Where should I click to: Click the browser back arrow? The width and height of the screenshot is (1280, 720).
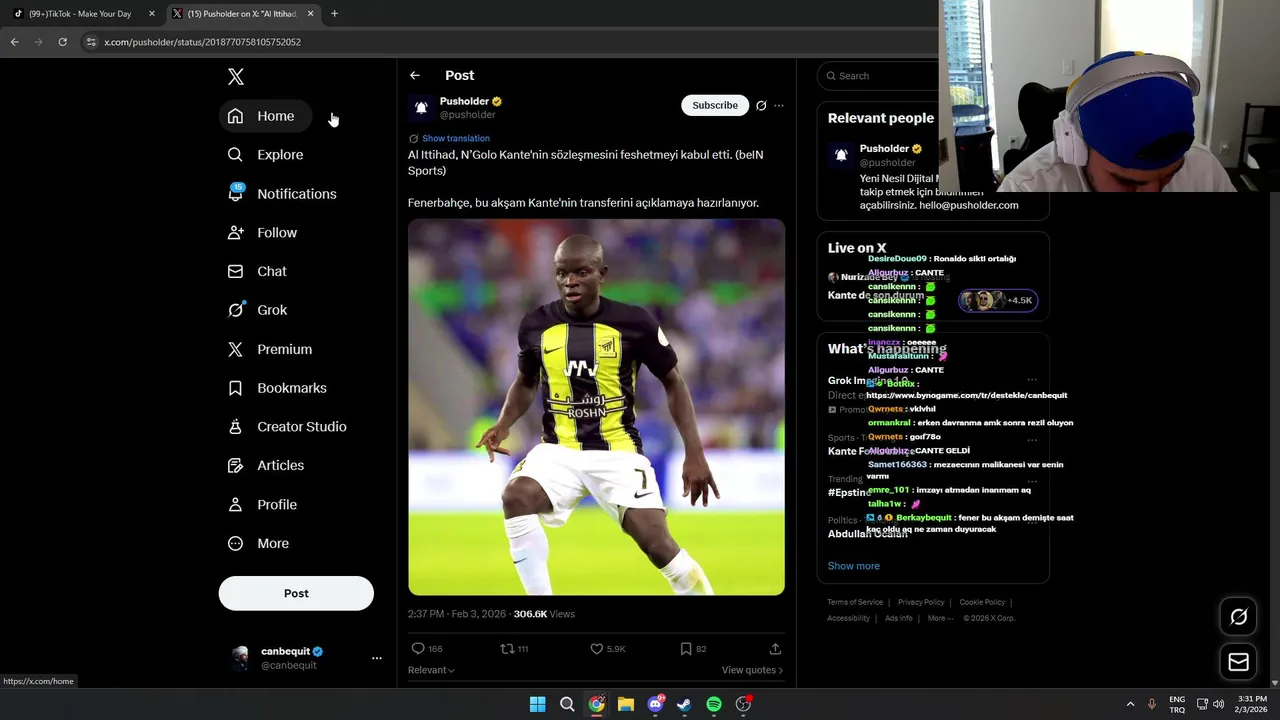(x=14, y=42)
